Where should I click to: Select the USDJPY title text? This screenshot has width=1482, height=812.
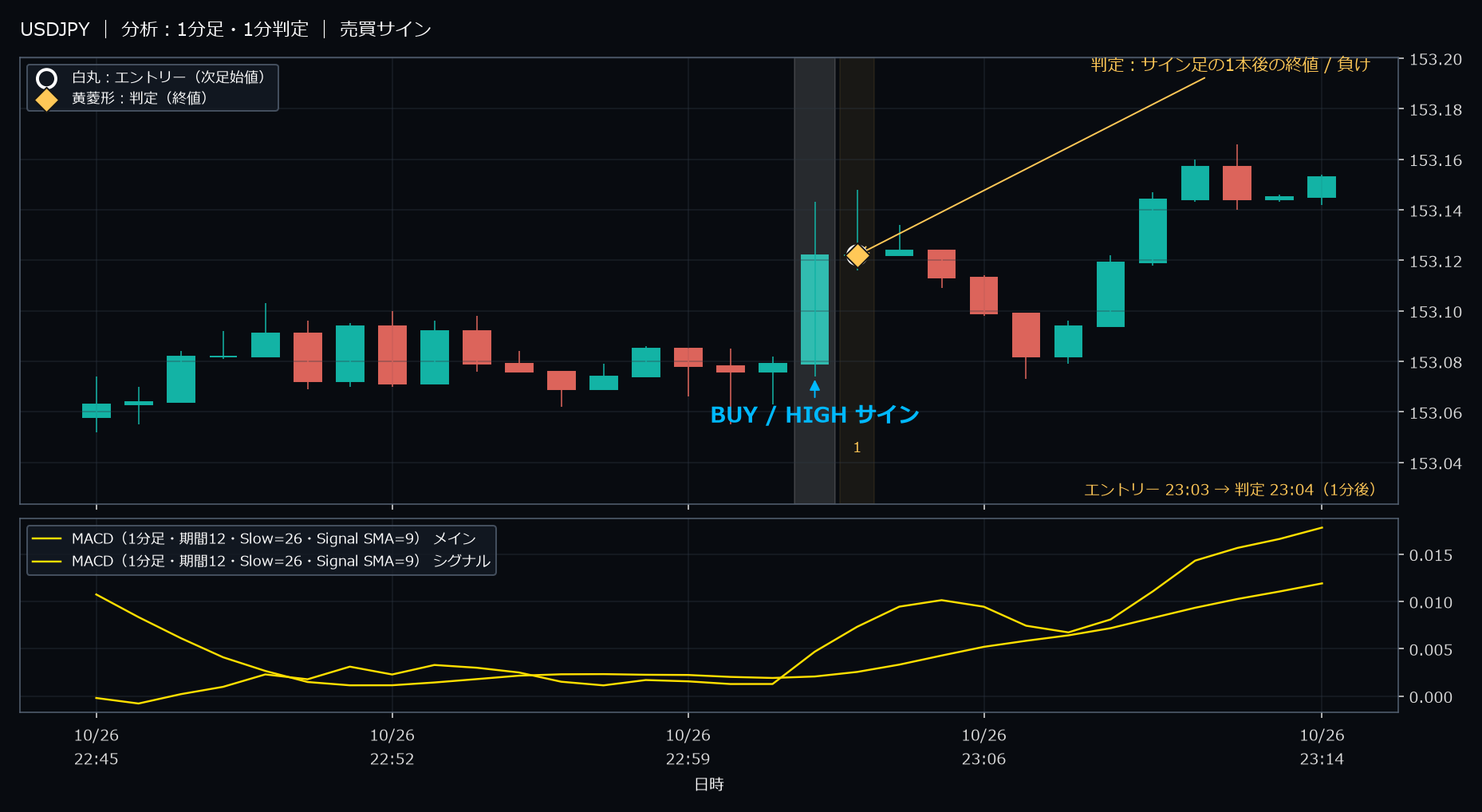point(55,30)
